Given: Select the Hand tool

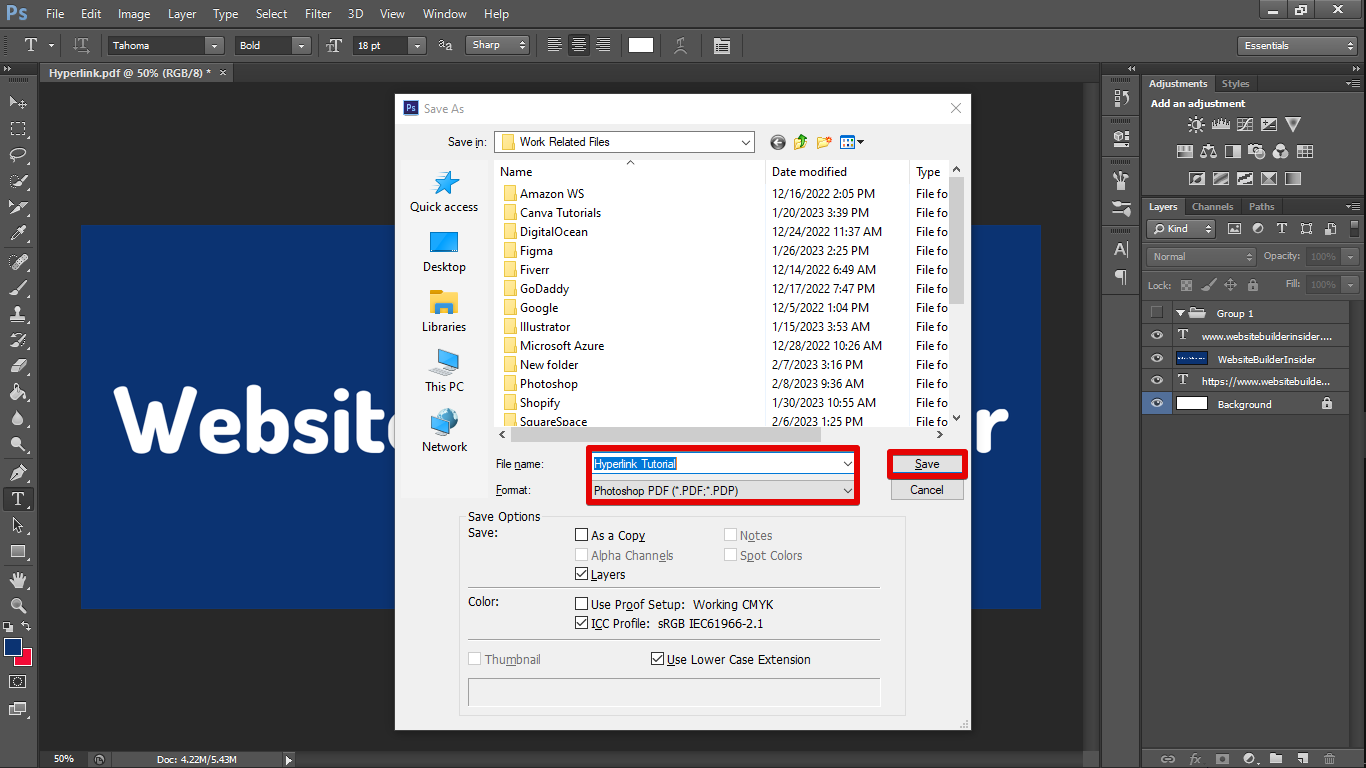Looking at the screenshot, I should click(x=18, y=579).
